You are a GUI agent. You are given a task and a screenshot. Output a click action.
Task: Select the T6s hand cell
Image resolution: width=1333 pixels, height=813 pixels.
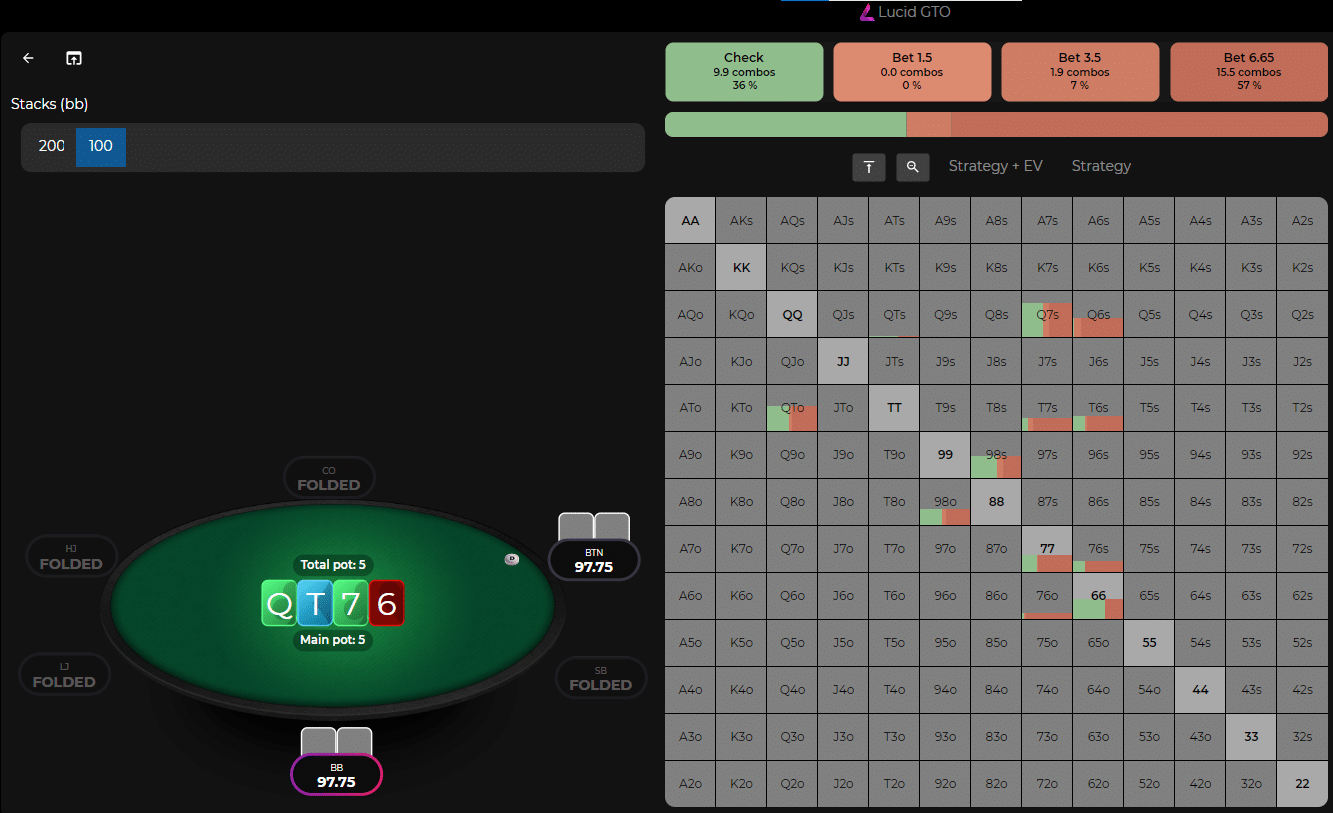click(x=1098, y=408)
